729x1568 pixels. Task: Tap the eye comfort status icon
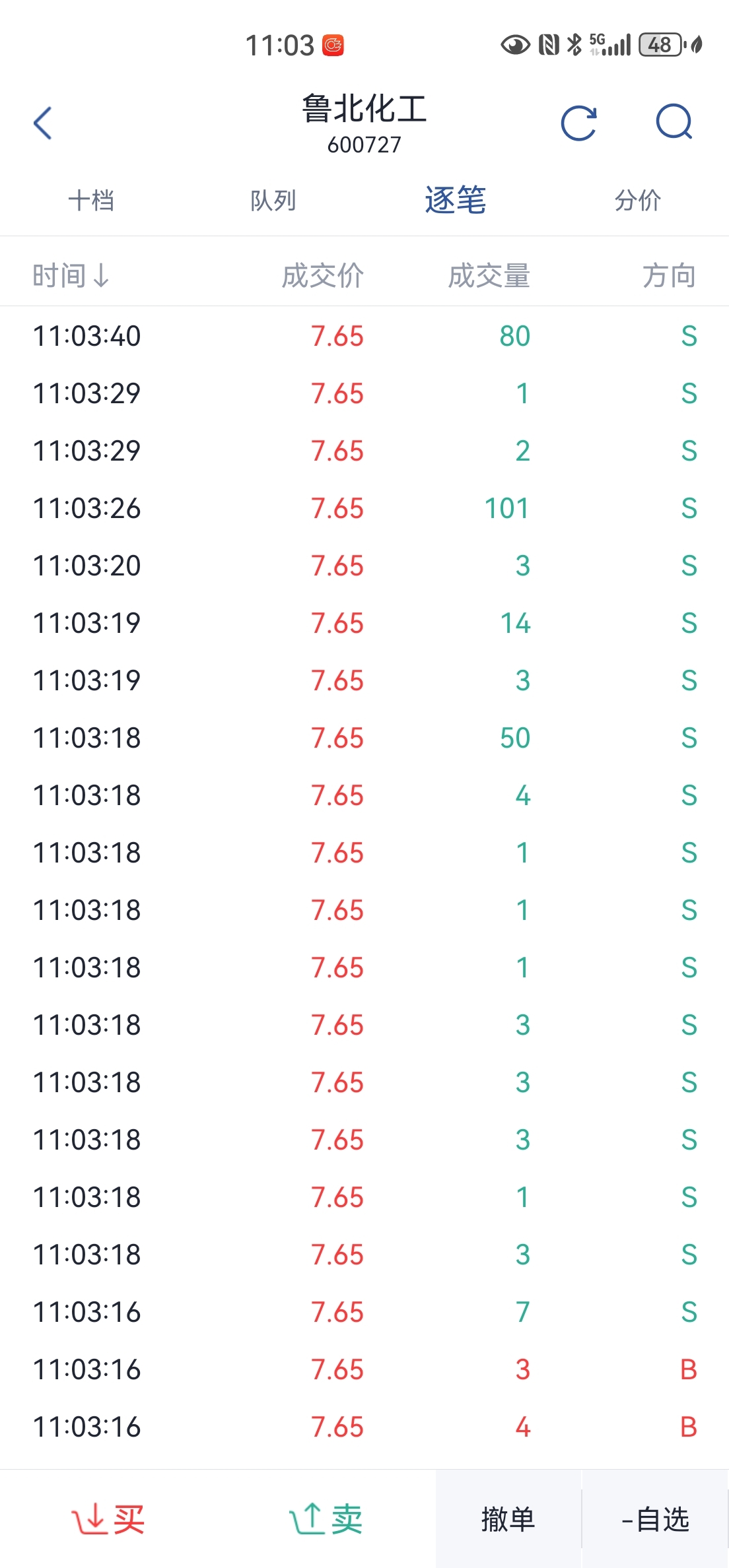(515, 45)
